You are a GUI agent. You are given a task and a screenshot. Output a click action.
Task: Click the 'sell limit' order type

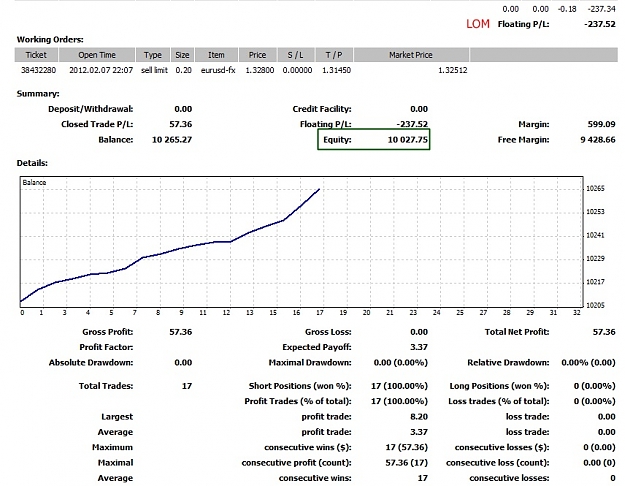(154, 70)
